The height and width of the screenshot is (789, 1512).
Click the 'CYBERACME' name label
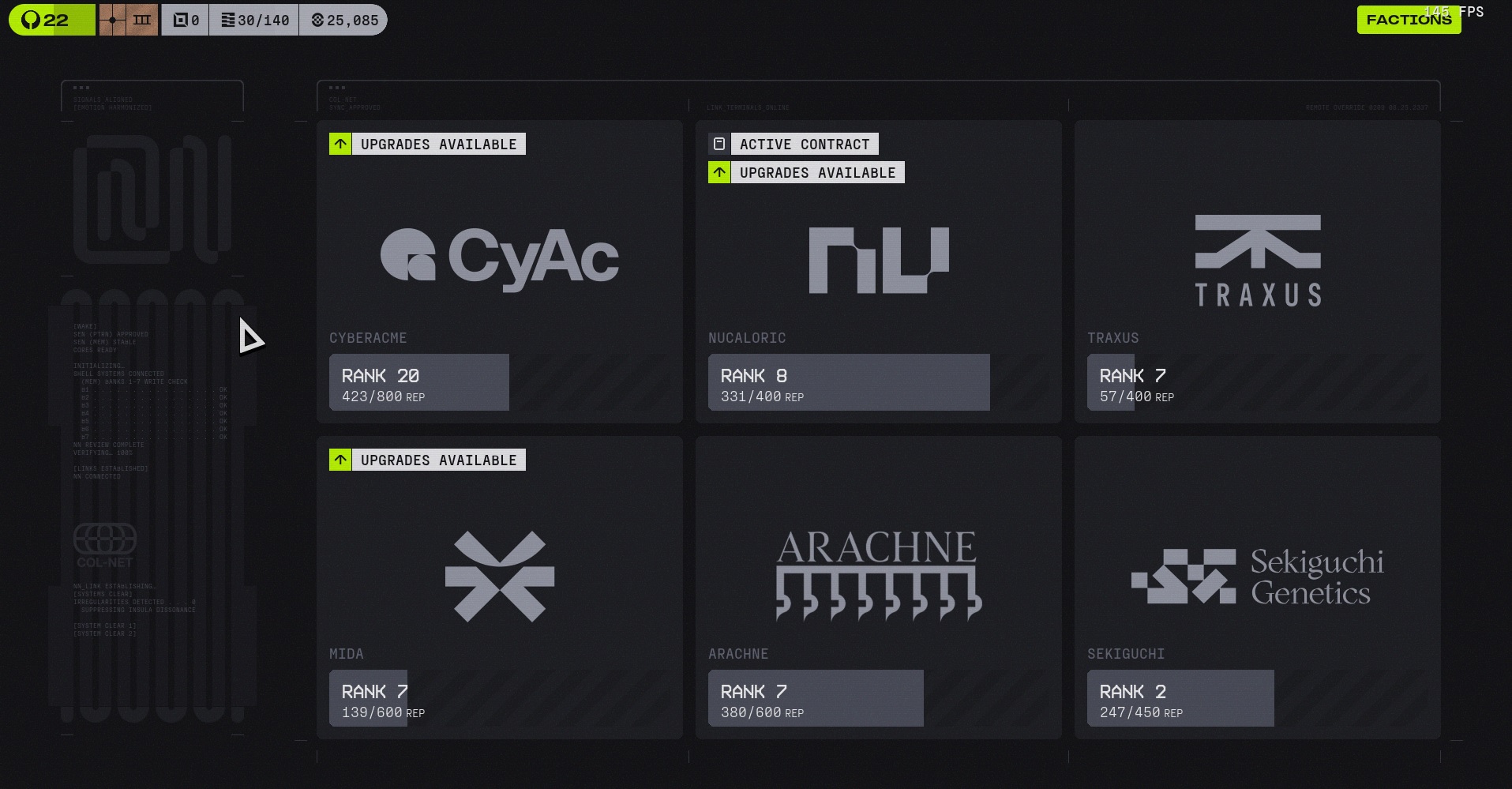coord(368,338)
